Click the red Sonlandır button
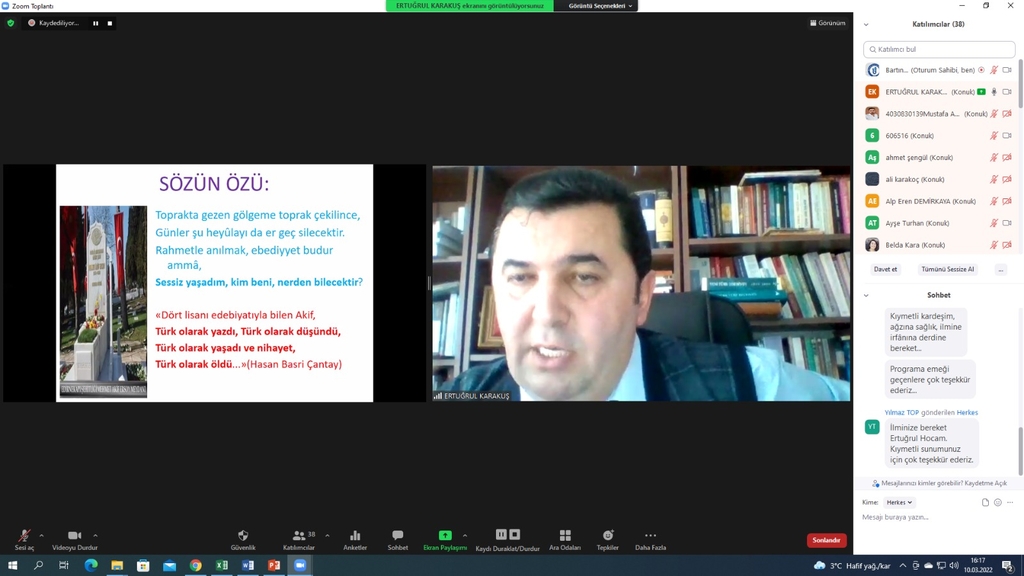This screenshot has width=1024, height=576. tap(826, 540)
